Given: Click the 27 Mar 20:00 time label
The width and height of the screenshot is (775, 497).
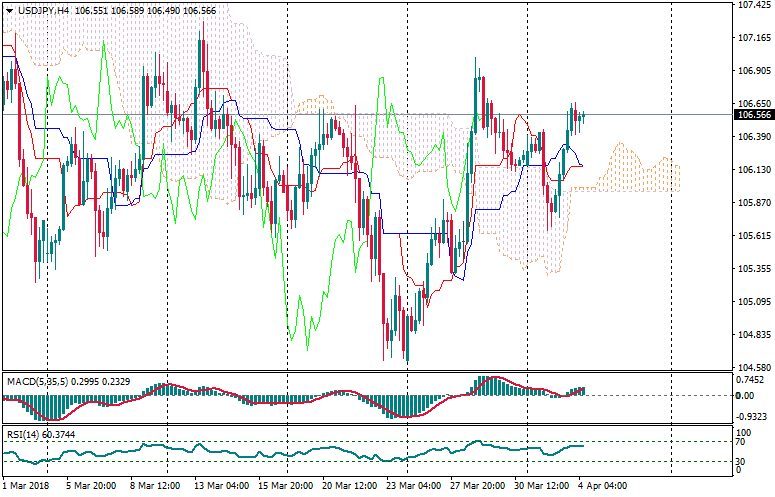Looking at the screenshot, I should click(x=477, y=486).
